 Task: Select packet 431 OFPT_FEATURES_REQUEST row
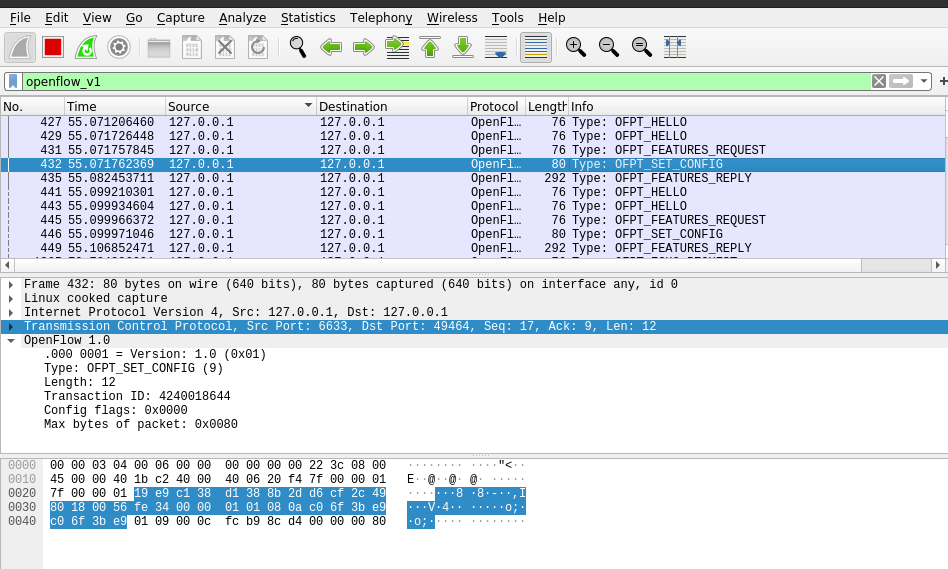pos(473,150)
